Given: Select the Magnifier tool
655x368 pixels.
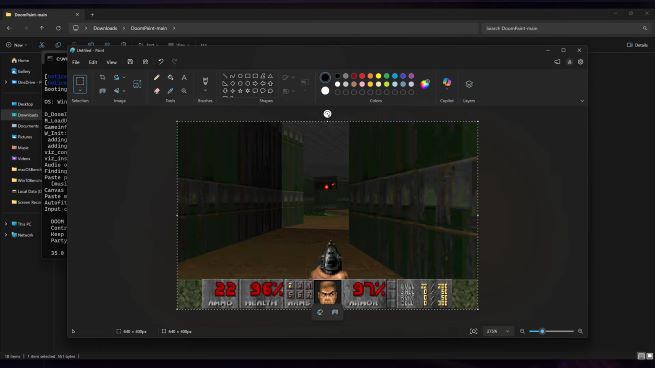Looking at the screenshot, I should pos(184,91).
